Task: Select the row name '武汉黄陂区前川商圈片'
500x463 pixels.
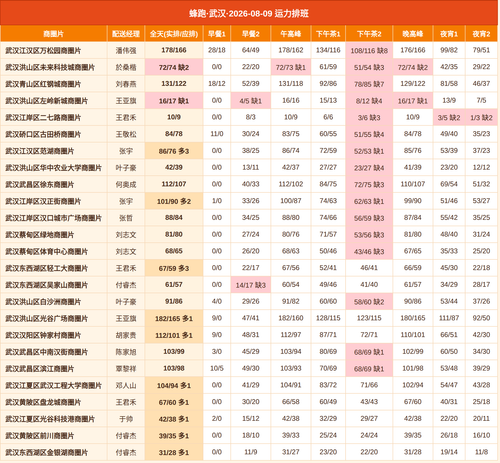Action: (x=40, y=435)
